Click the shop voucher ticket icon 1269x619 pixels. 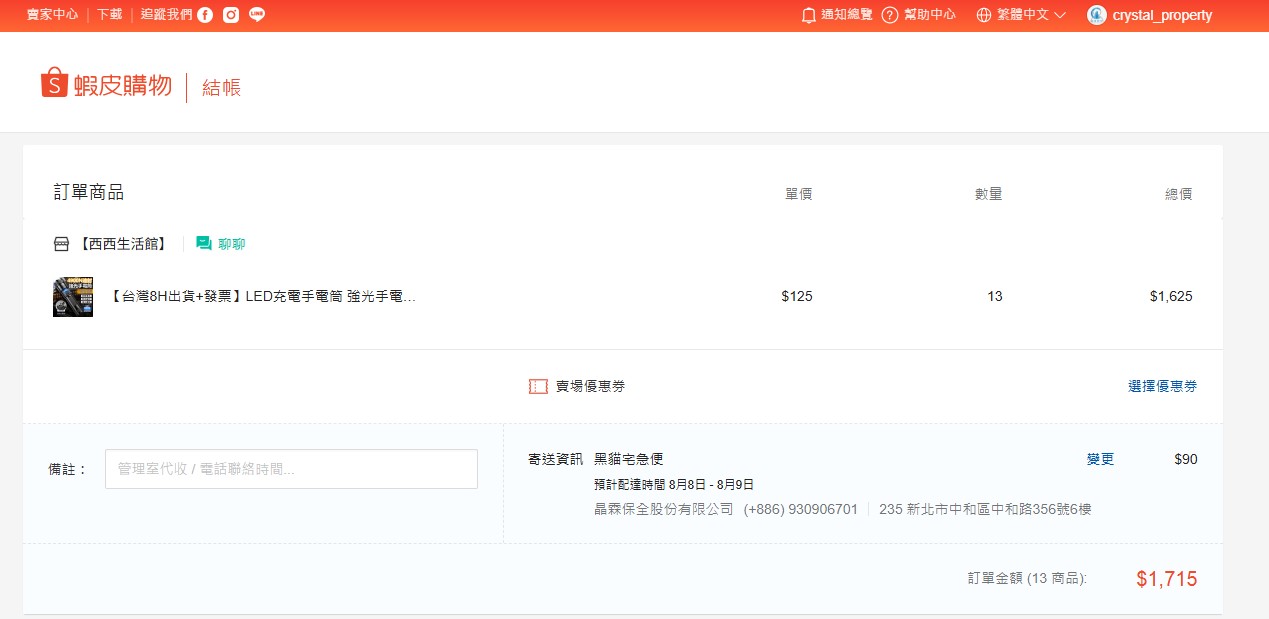pyautogui.click(x=538, y=387)
